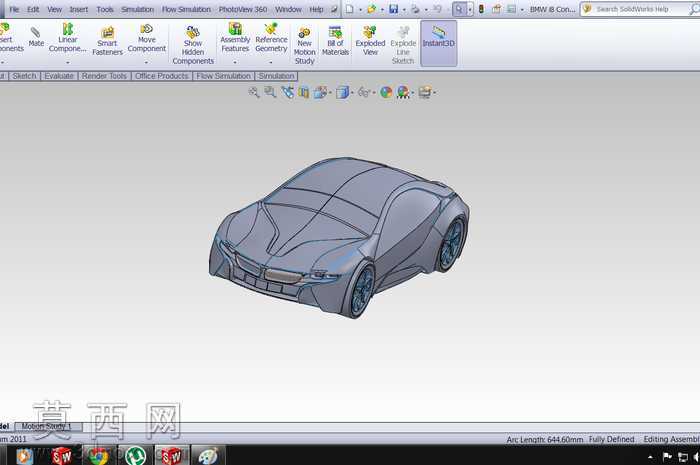Expand the View Settings dropdown arrow
This screenshot has height=465, width=700.
434,93
